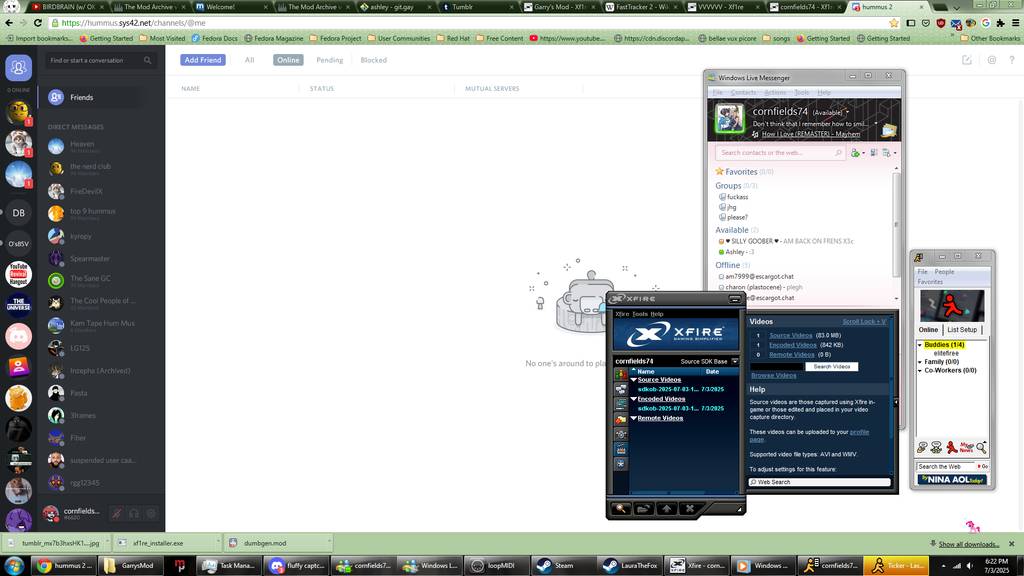Open Source SDK Base dropdown in Xfire
Screen dimensions: 1024x576
[x=735, y=361]
